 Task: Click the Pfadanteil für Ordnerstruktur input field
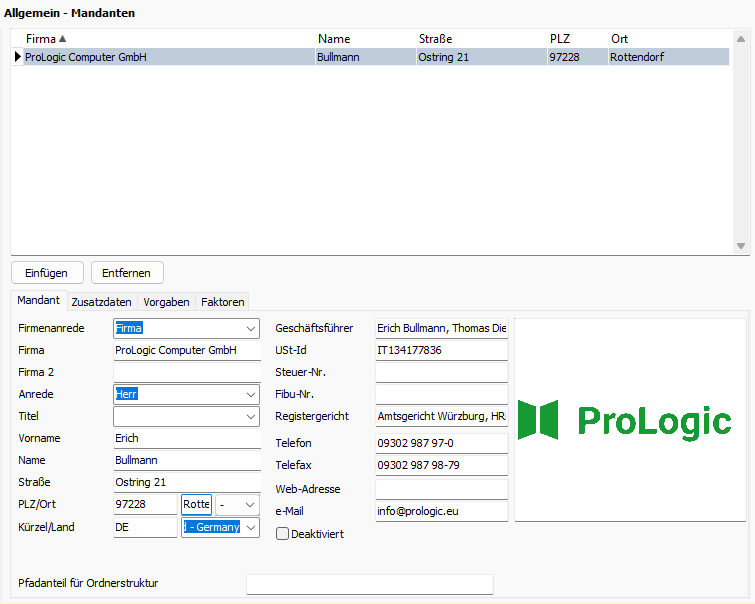pyautogui.click(x=370, y=584)
